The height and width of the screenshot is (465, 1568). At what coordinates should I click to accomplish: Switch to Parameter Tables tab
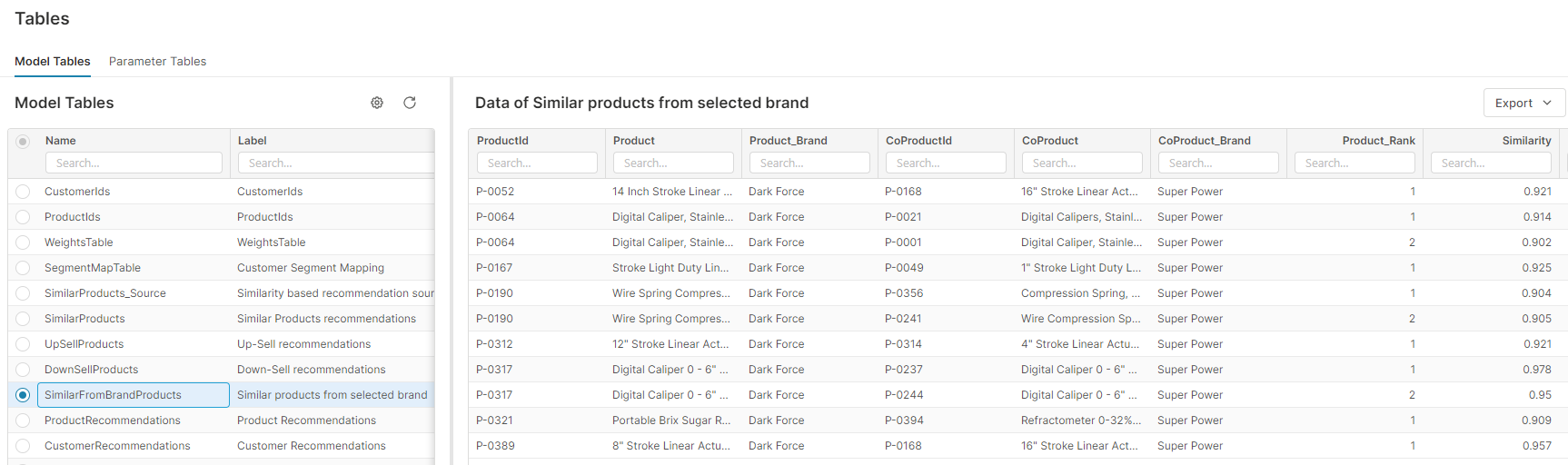[157, 61]
